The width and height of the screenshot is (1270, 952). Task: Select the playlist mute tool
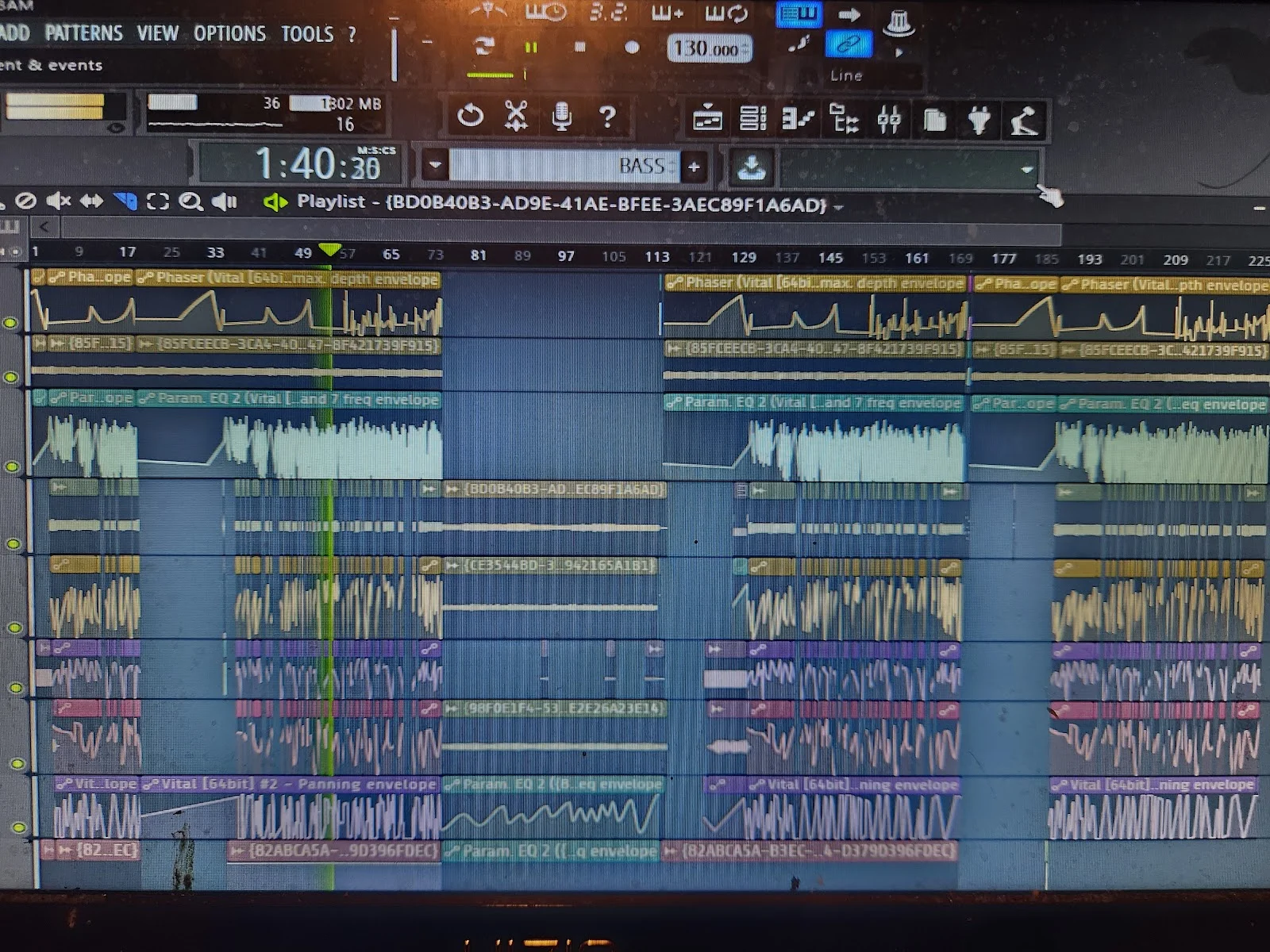click(59, 202)
